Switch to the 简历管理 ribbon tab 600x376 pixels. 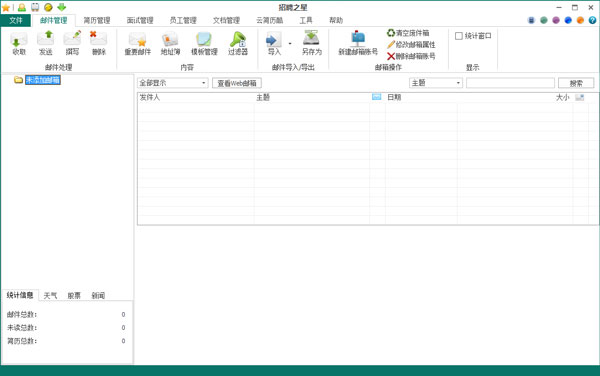[97, 20]
